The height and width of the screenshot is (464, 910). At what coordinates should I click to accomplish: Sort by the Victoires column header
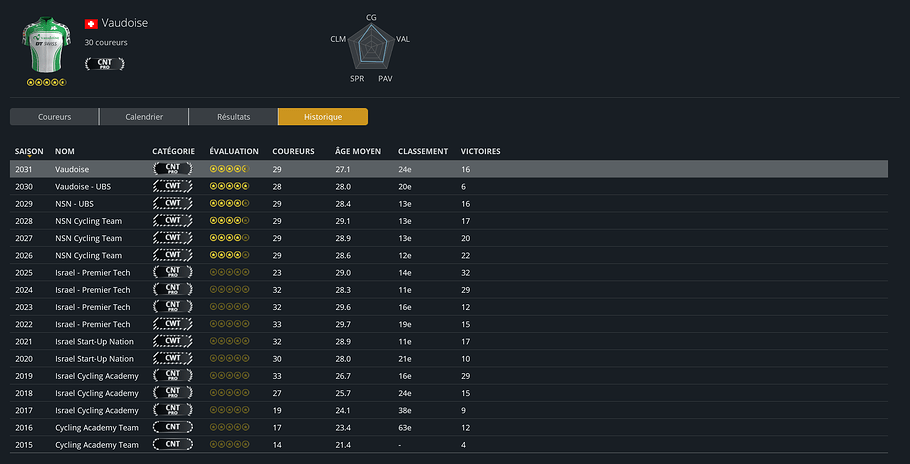[x=480, y=151]
